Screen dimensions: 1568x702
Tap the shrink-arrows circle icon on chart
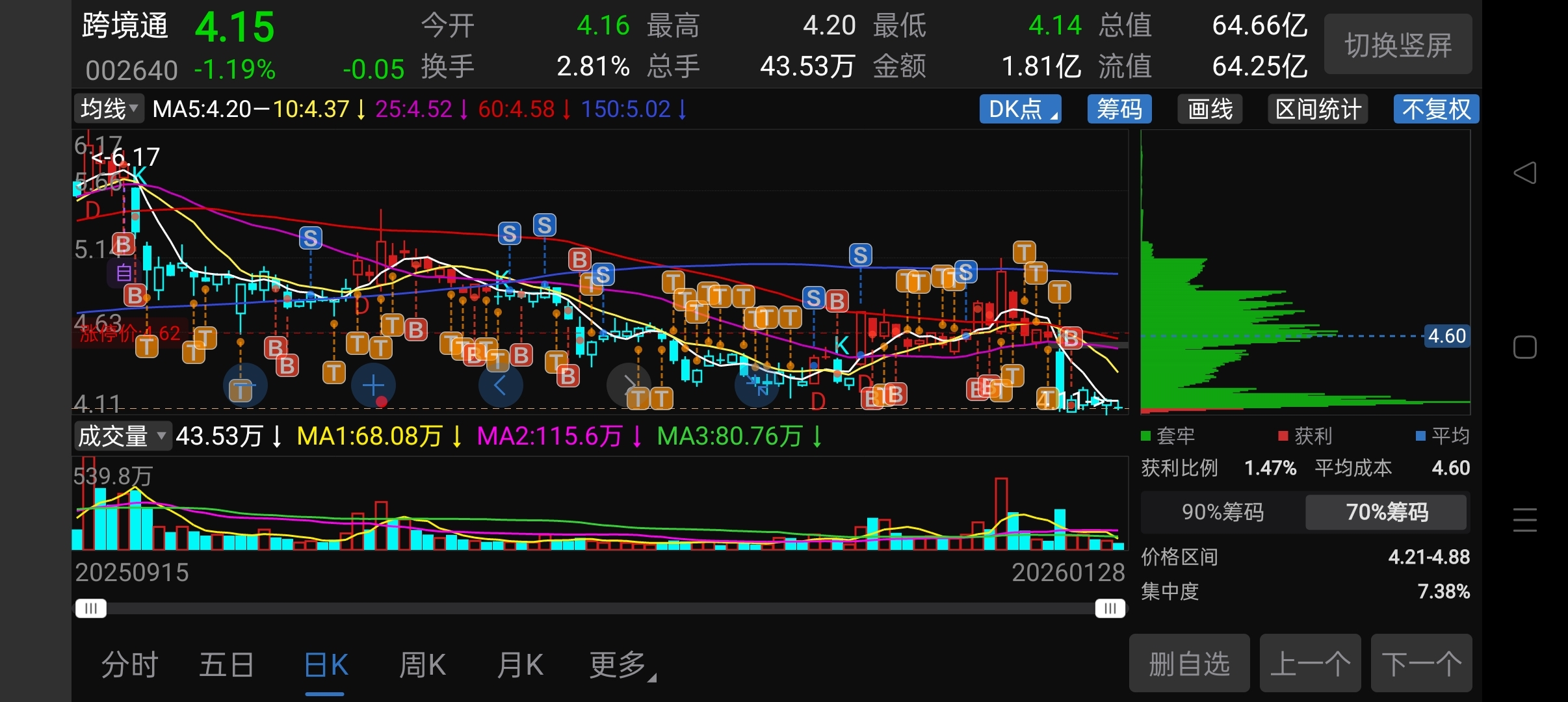point(756,385)
